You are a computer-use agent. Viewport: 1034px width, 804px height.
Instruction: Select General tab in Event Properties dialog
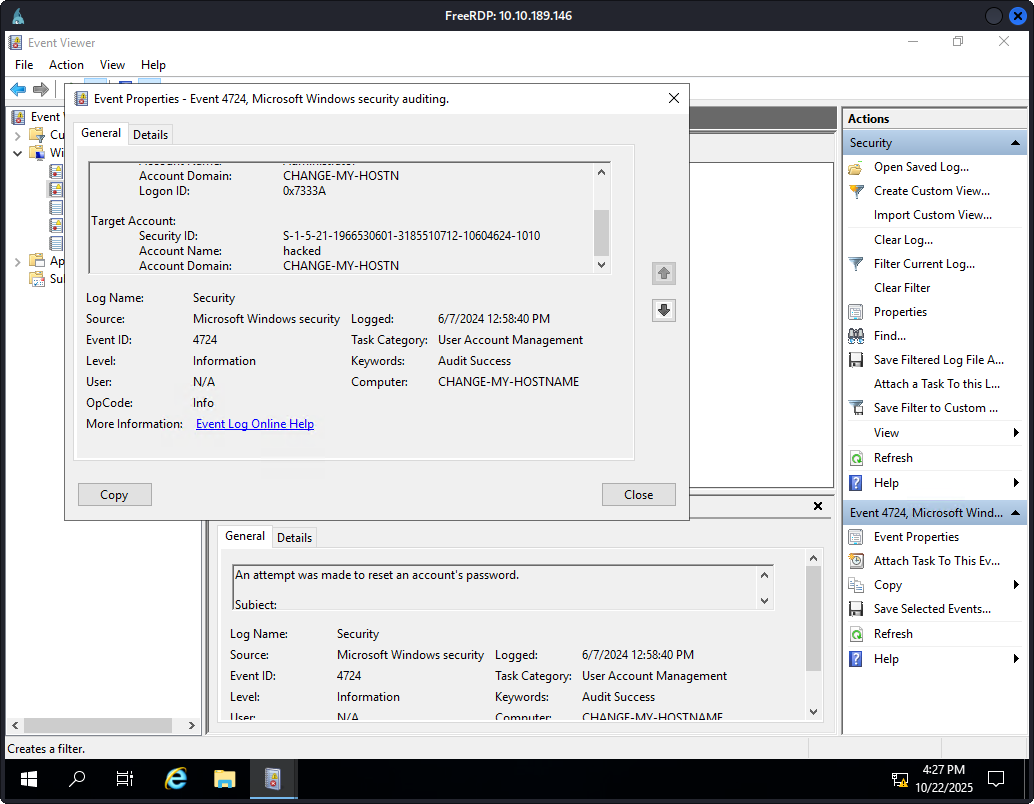(x=101, y=133)
